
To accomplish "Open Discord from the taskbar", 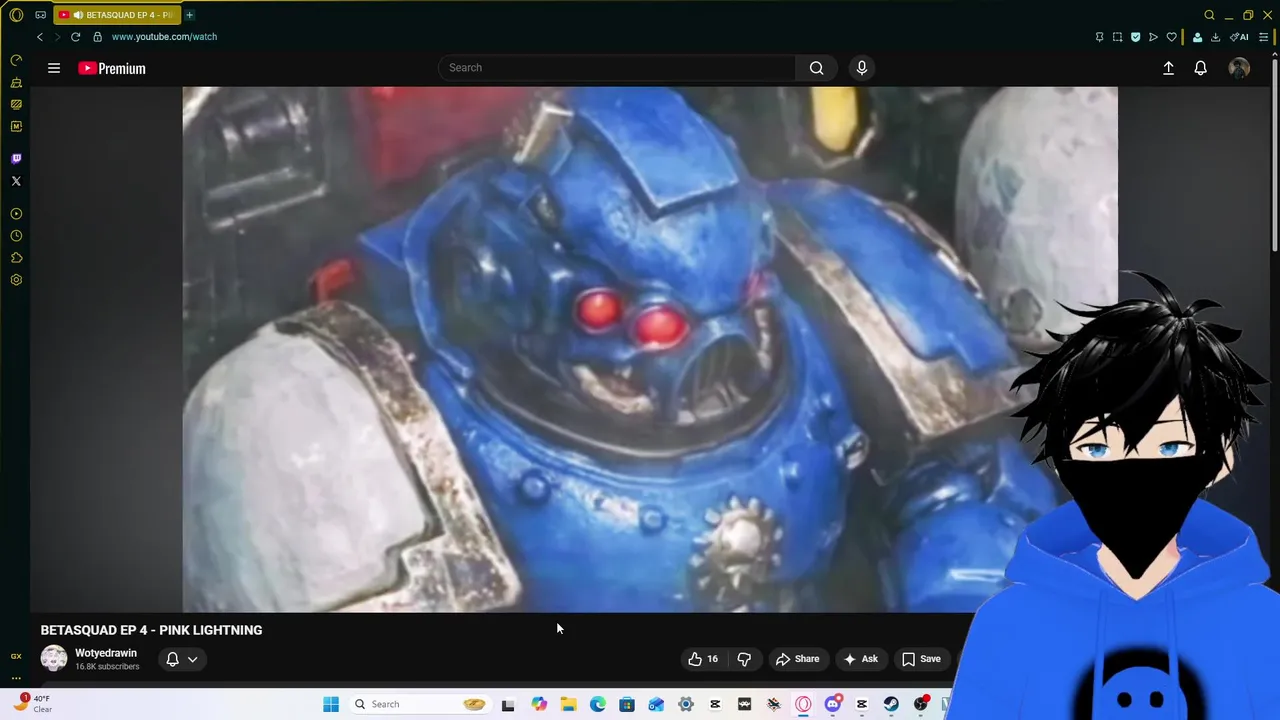I will click(x=833, y=704).
